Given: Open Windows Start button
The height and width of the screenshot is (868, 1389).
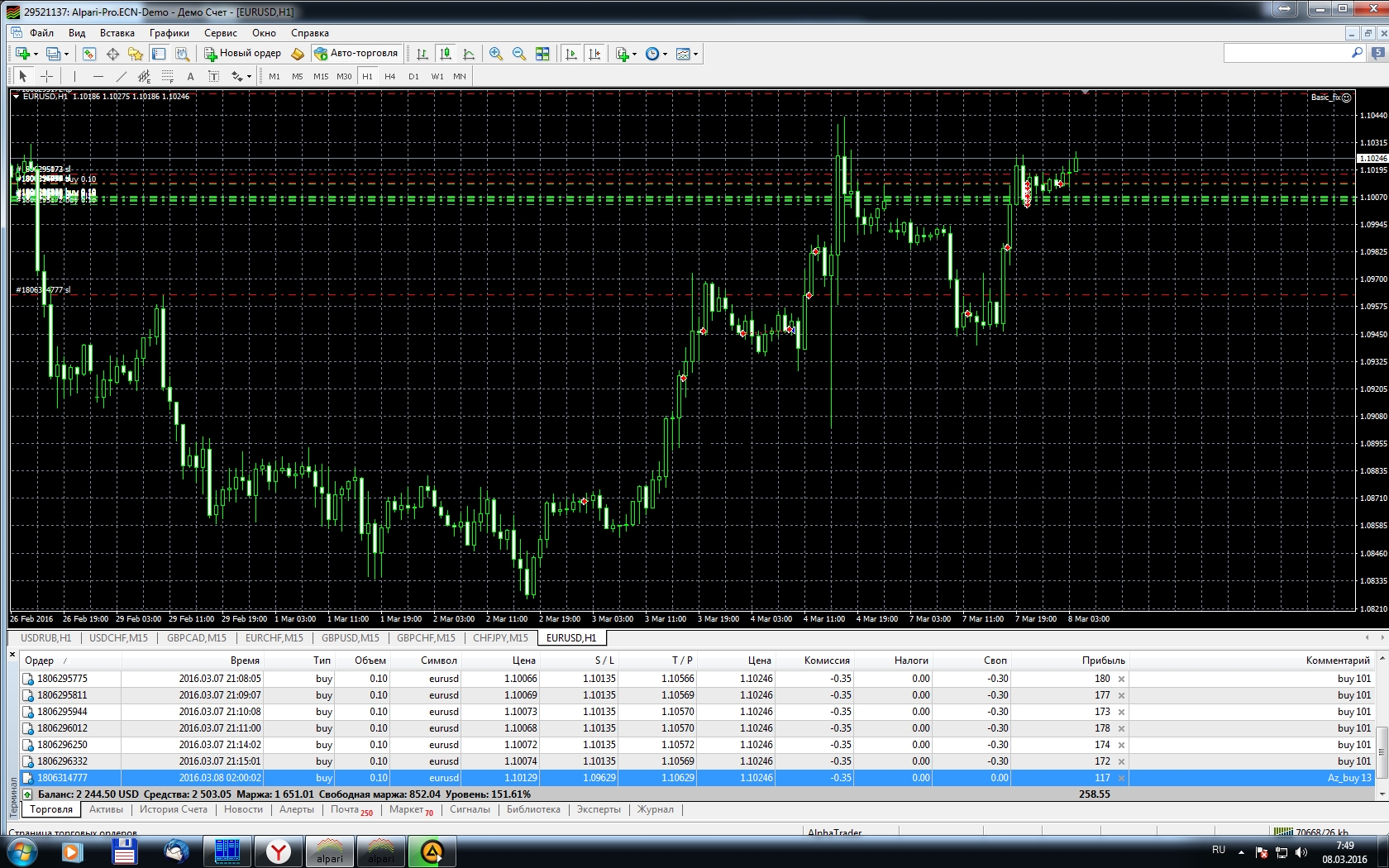Looking at the screenshot, I should (x=21, y=851).
